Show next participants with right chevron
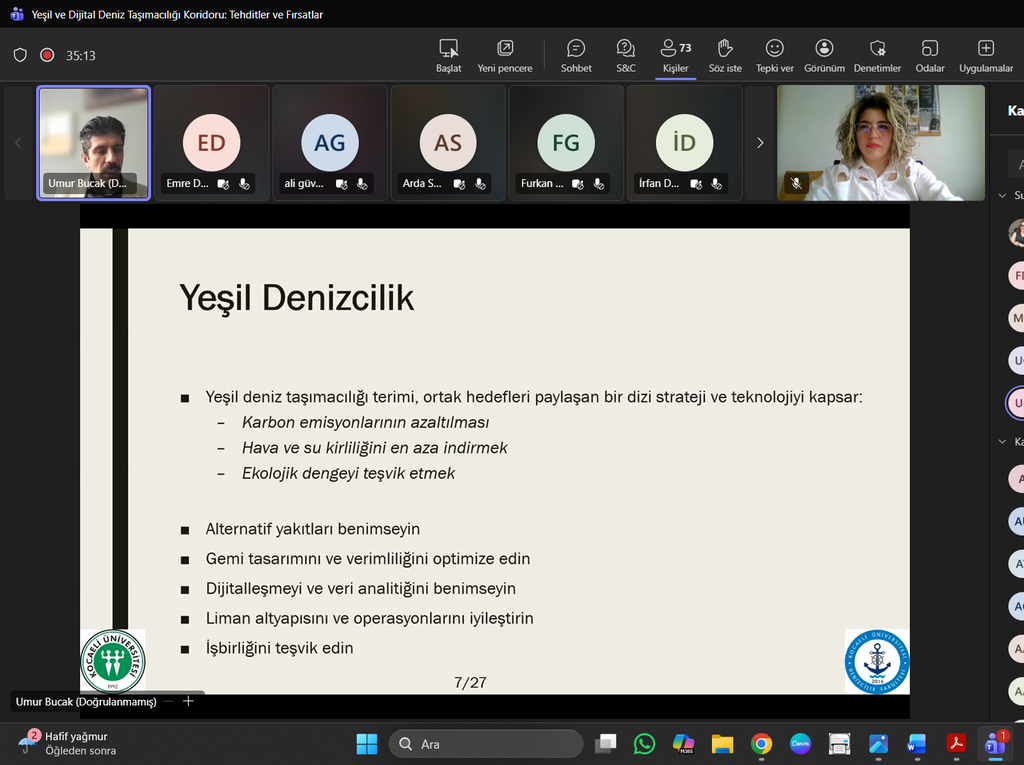 (x=760, y=143)
